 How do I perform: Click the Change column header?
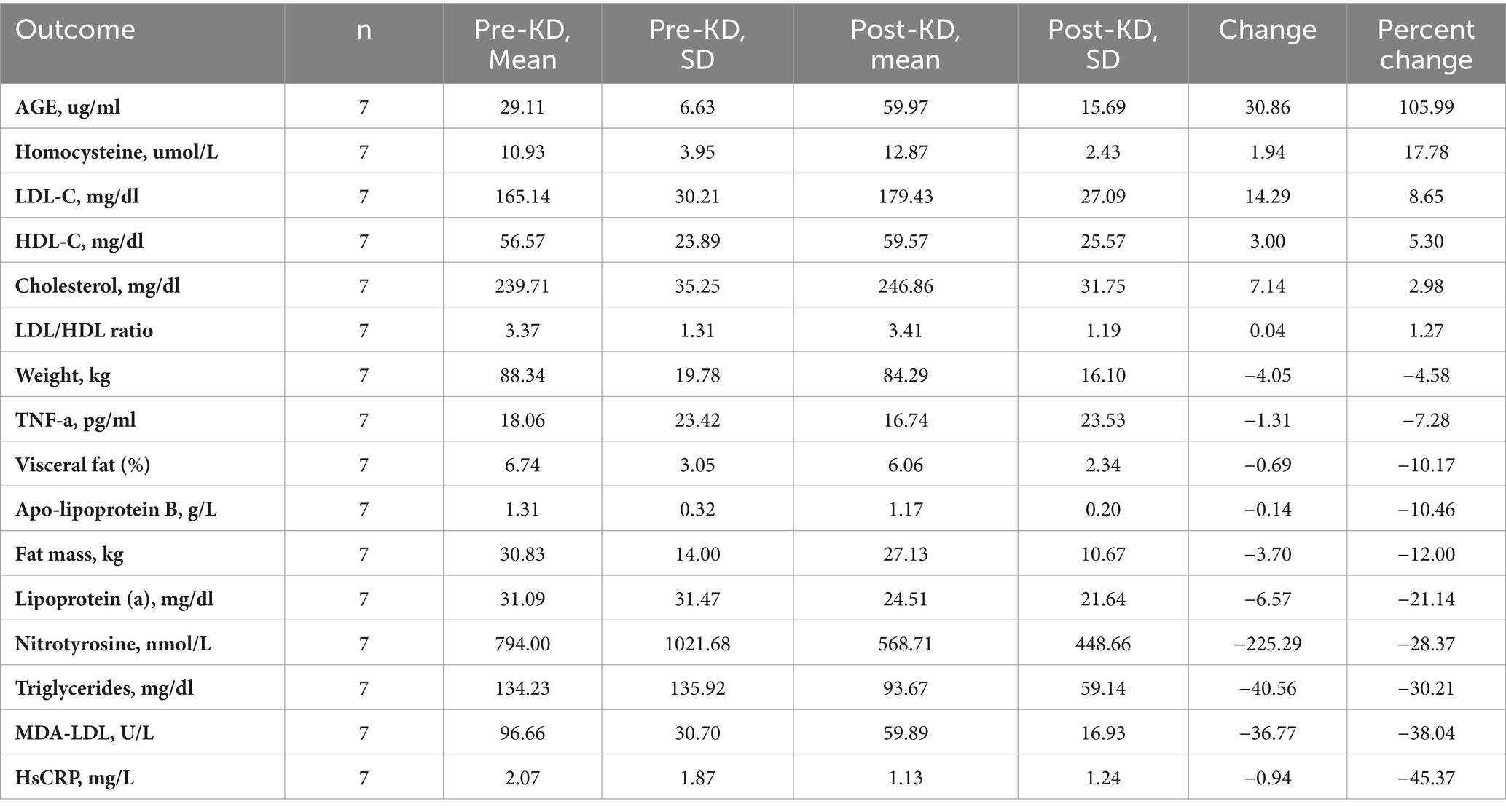1268,30
